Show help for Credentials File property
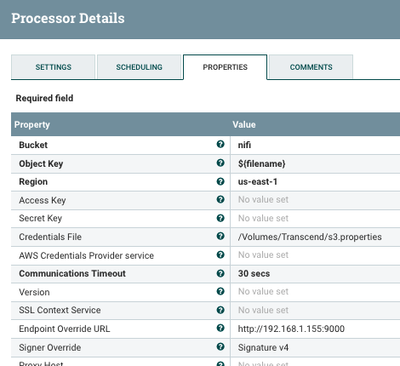400x366 pixels. point(220,236)
